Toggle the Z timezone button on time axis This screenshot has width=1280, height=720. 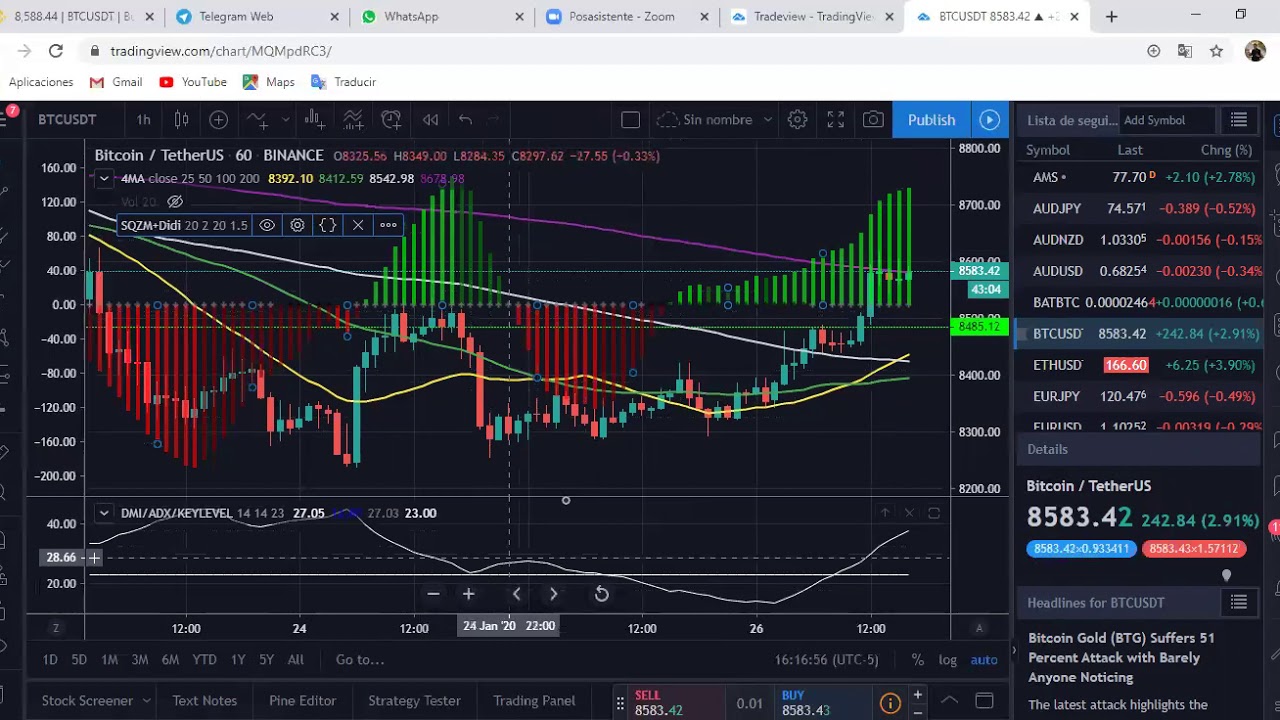pyautogui.click(x=55, y=628)
